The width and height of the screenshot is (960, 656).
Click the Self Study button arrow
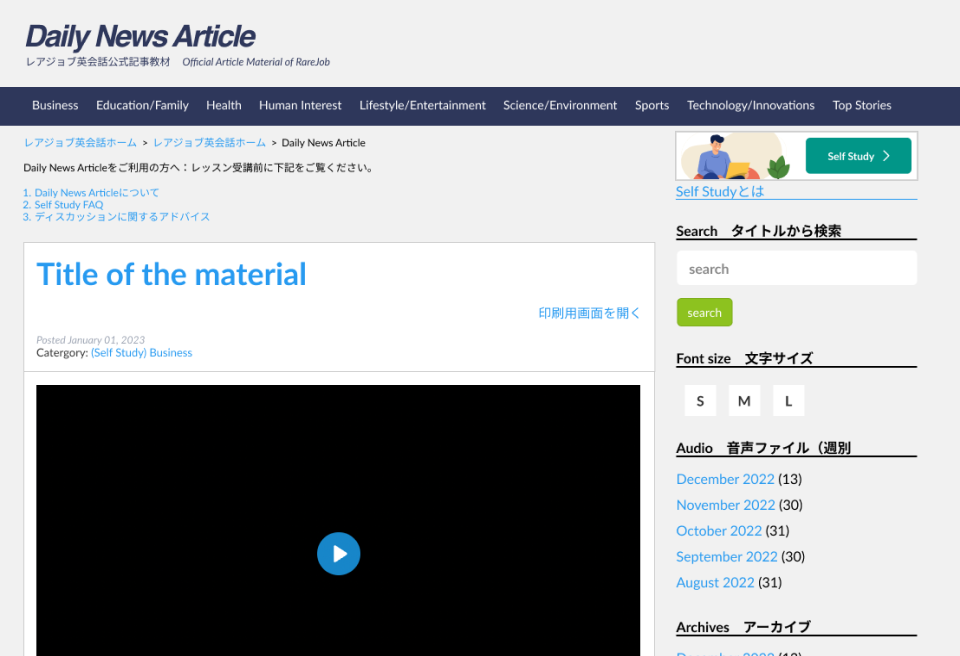886,156
